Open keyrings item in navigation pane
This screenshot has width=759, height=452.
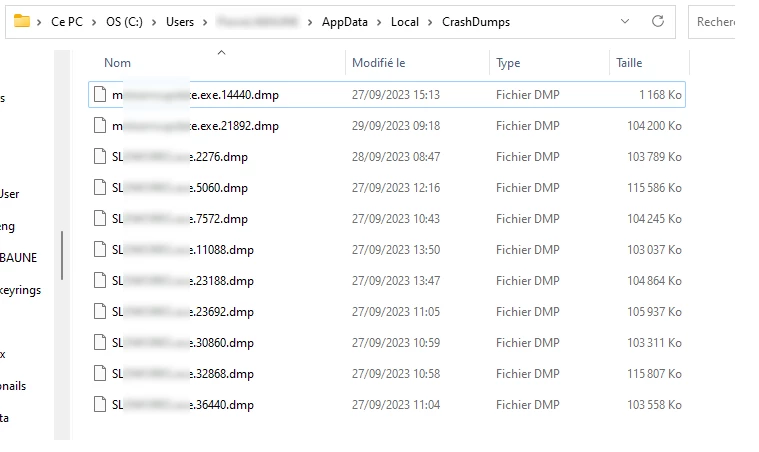20,290
